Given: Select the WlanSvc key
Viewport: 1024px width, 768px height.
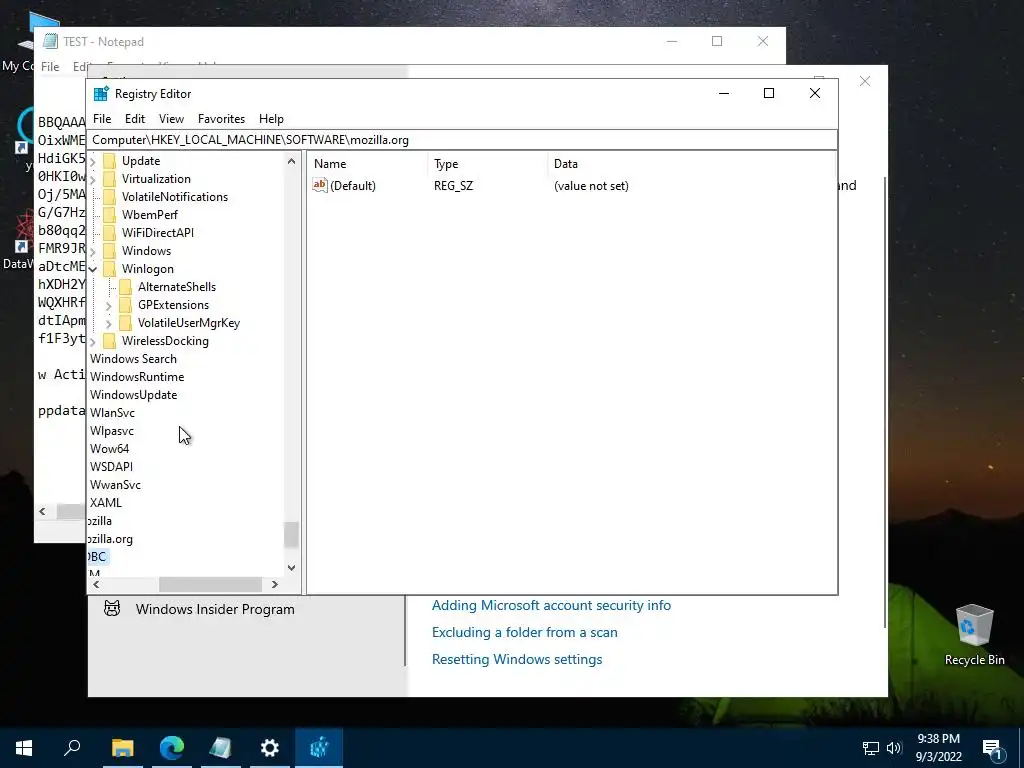Looking at the screenshot, I should pyautogui.click(x=112, y=413).
